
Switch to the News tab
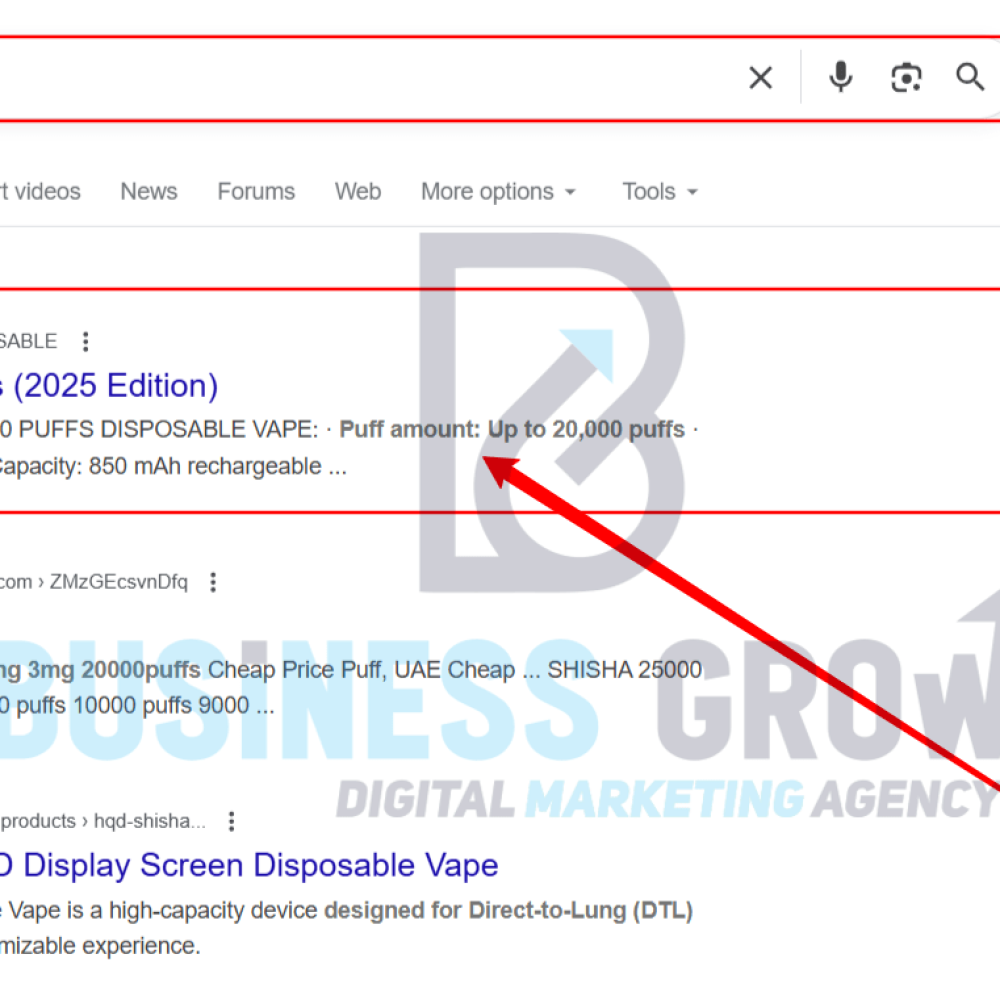coord(149,191)
